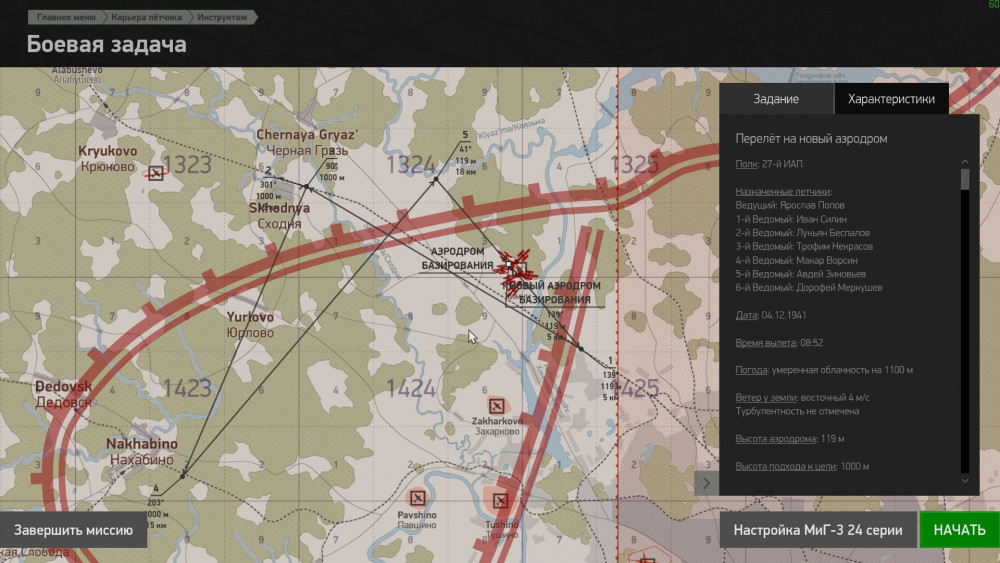The width and height of the screenshot is (1000, 563).
Task: Go to the Карьера лётчика breadcrumb
Action: pyautogui.click(x=147, y=17)
